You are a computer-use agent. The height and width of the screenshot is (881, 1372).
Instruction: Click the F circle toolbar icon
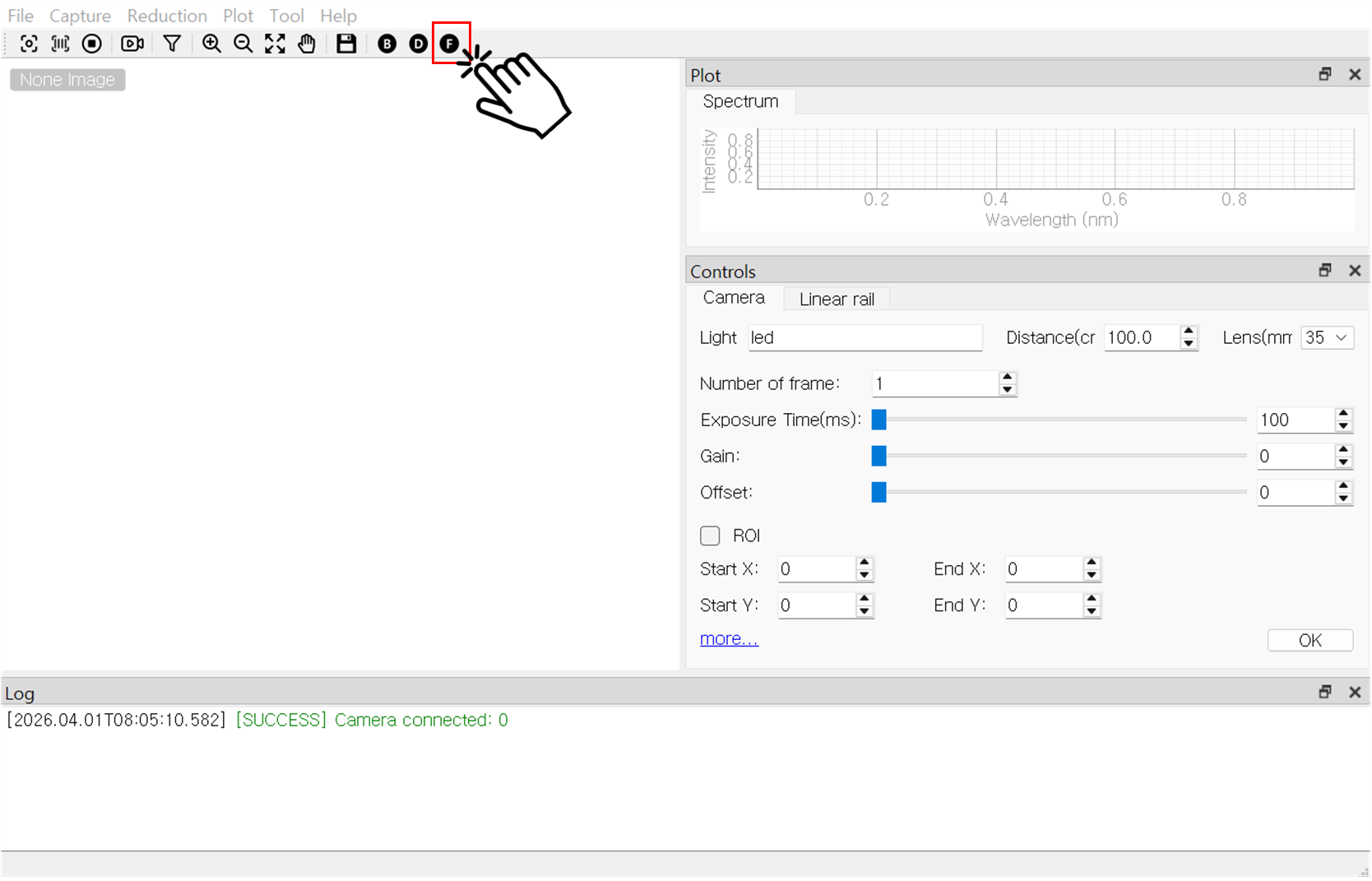[449, 44]
